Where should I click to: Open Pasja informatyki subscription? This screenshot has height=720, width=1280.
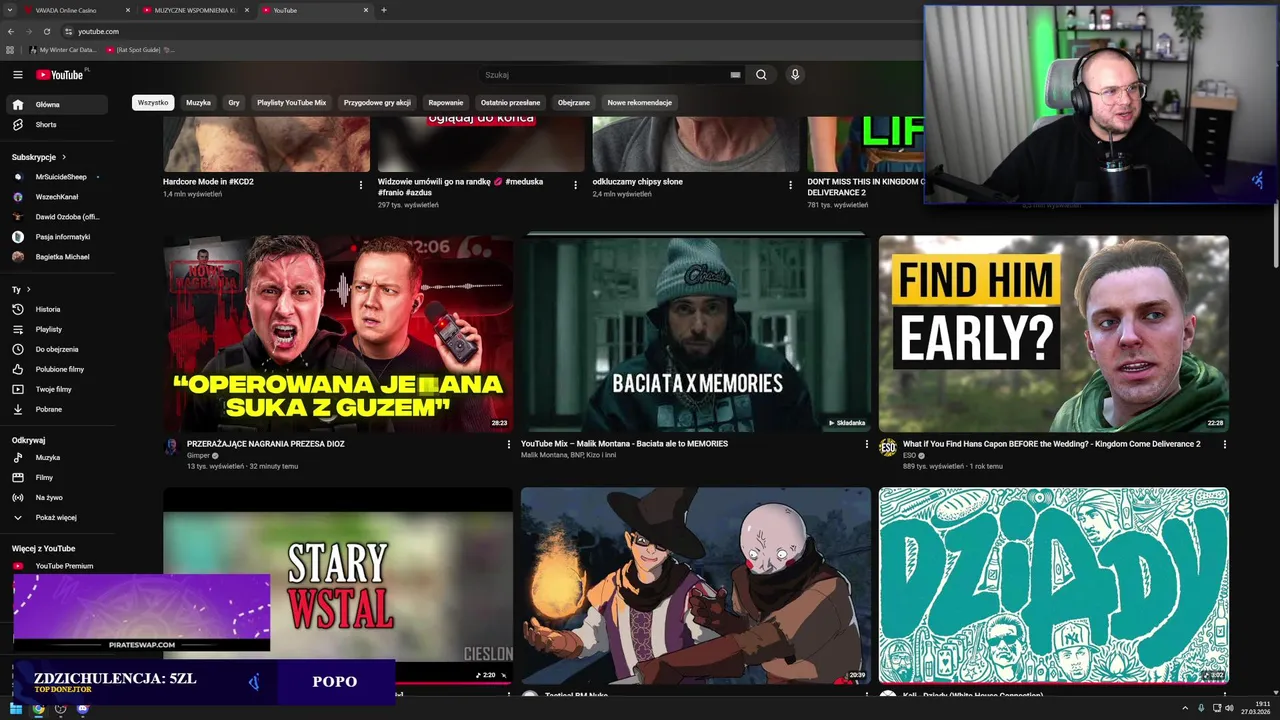pyautogui.click(x=58, y=237)
